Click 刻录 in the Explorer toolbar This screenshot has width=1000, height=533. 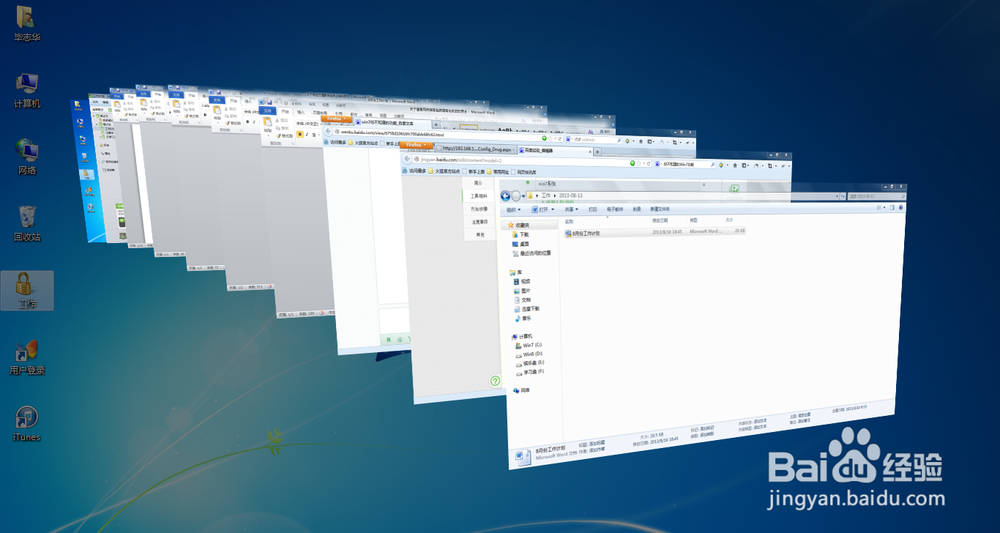[x=636, y=209]
